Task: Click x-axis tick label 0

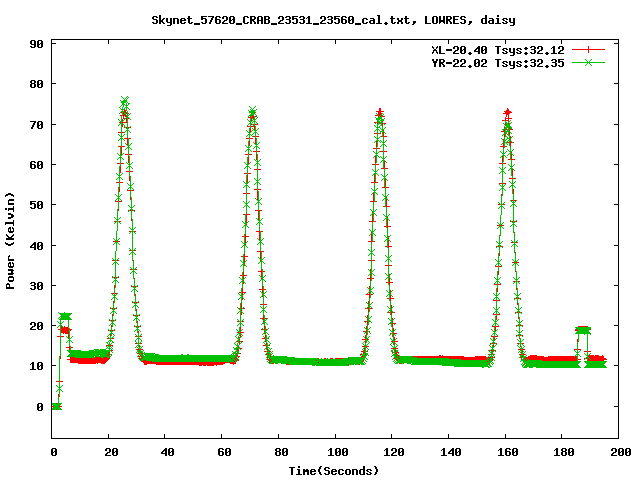Action: (54, 452)
